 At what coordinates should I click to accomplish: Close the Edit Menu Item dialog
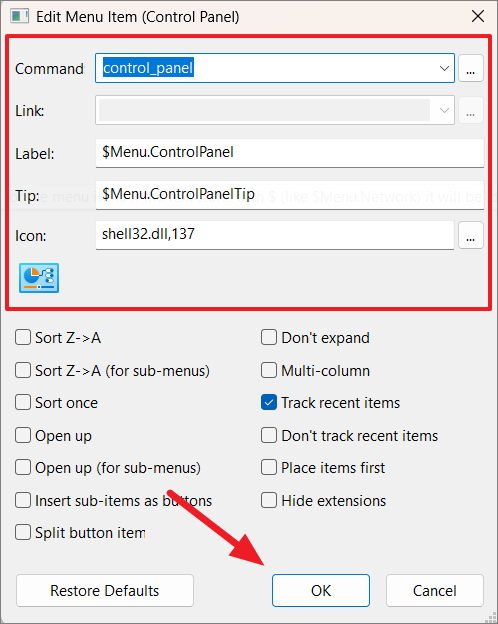coord(478,16)
